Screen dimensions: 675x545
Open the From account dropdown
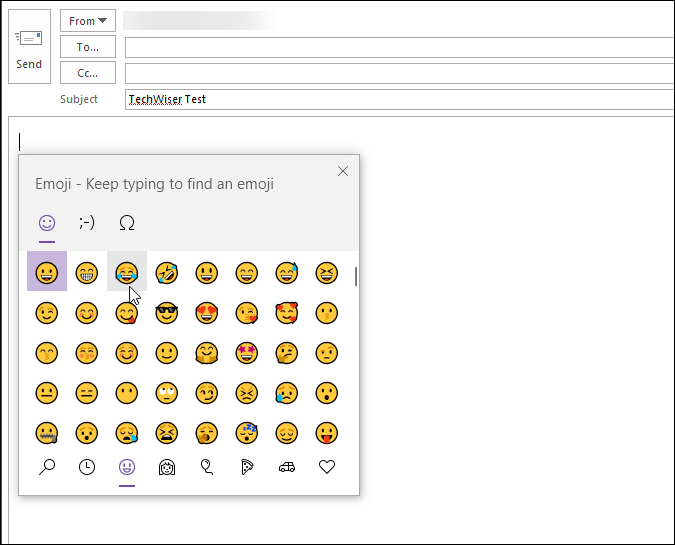point(88,21)
